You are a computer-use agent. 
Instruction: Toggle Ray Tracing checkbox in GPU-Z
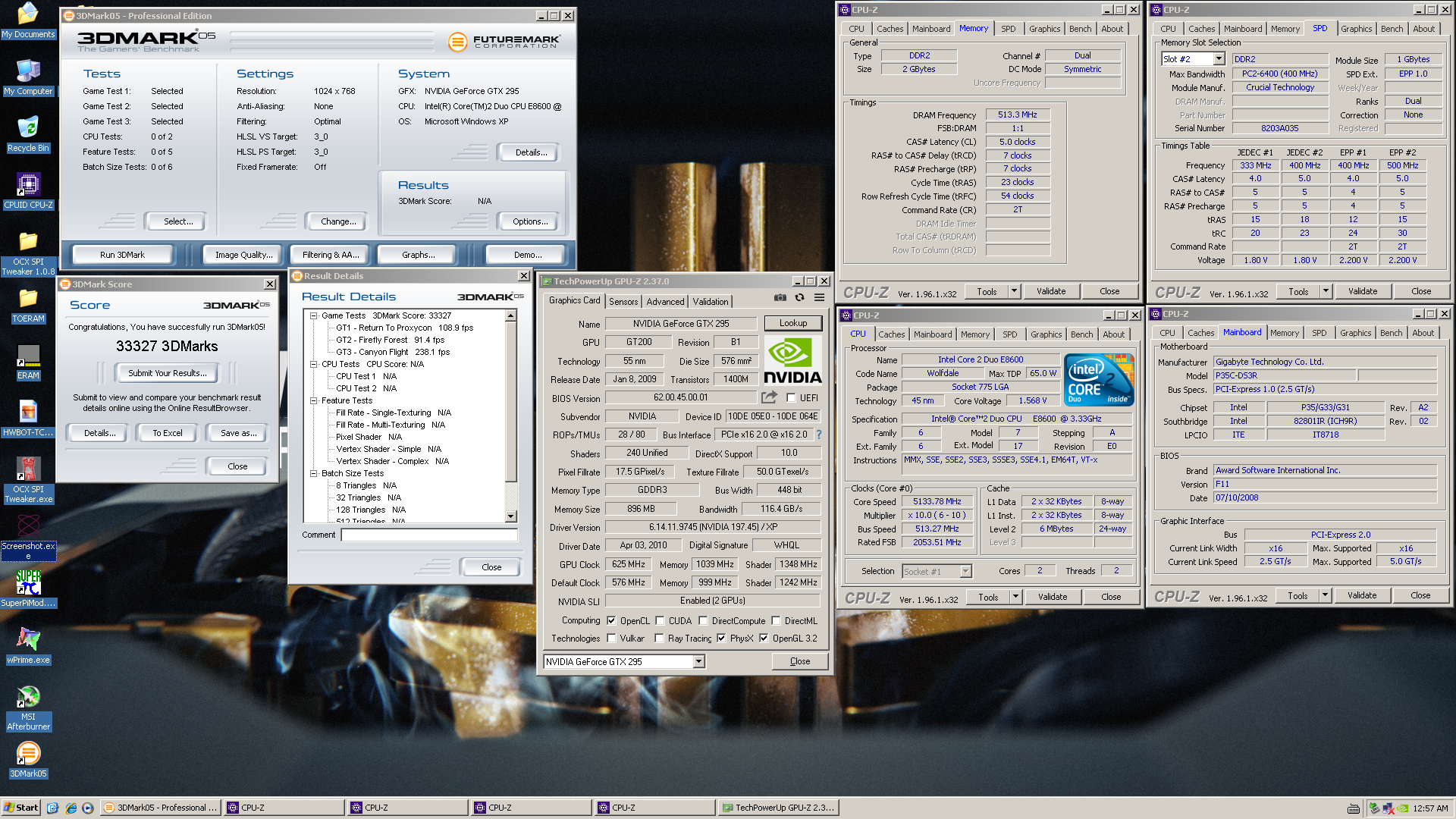click(x=659, y=638)
